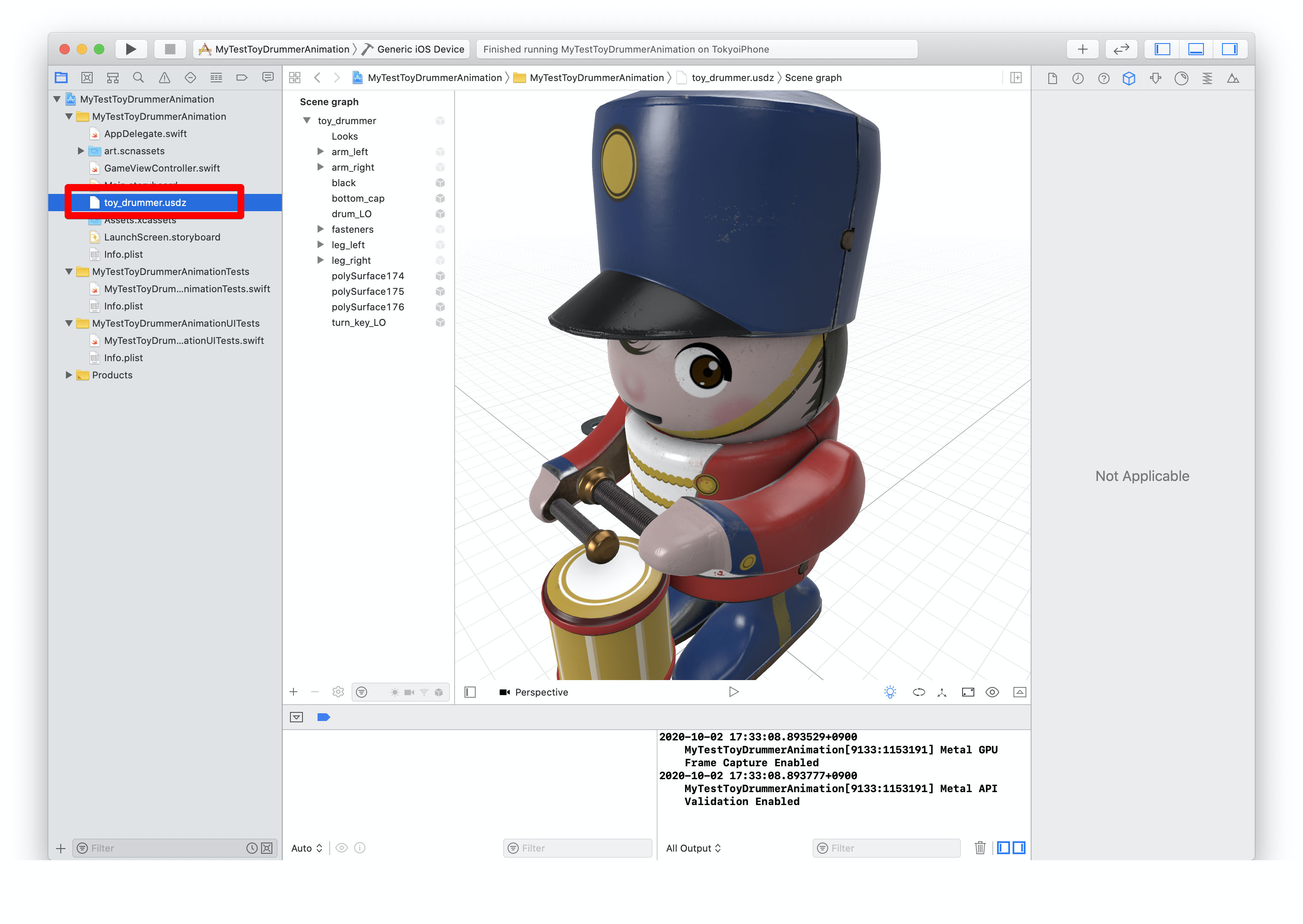
Task: Click the Library plus button
Action: click(1082, 49)
